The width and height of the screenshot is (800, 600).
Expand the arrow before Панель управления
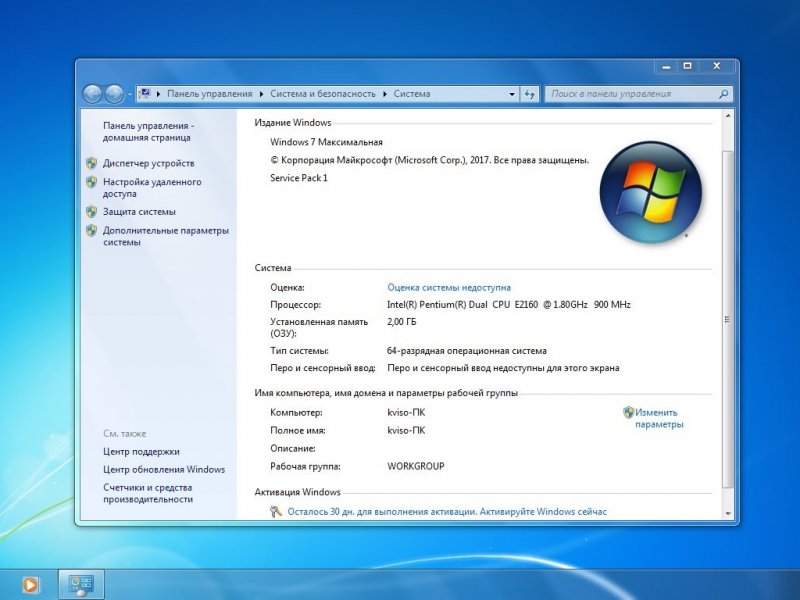click(x=159, y=94)
